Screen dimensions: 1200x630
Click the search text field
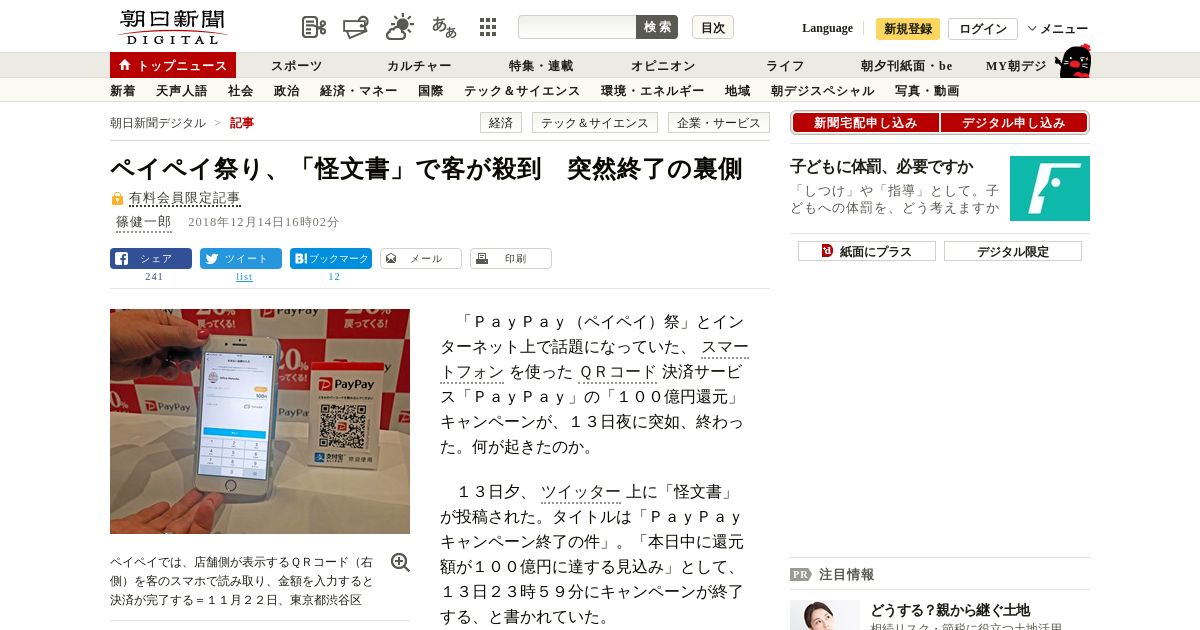pyautogui.click(x=577, y=27)
